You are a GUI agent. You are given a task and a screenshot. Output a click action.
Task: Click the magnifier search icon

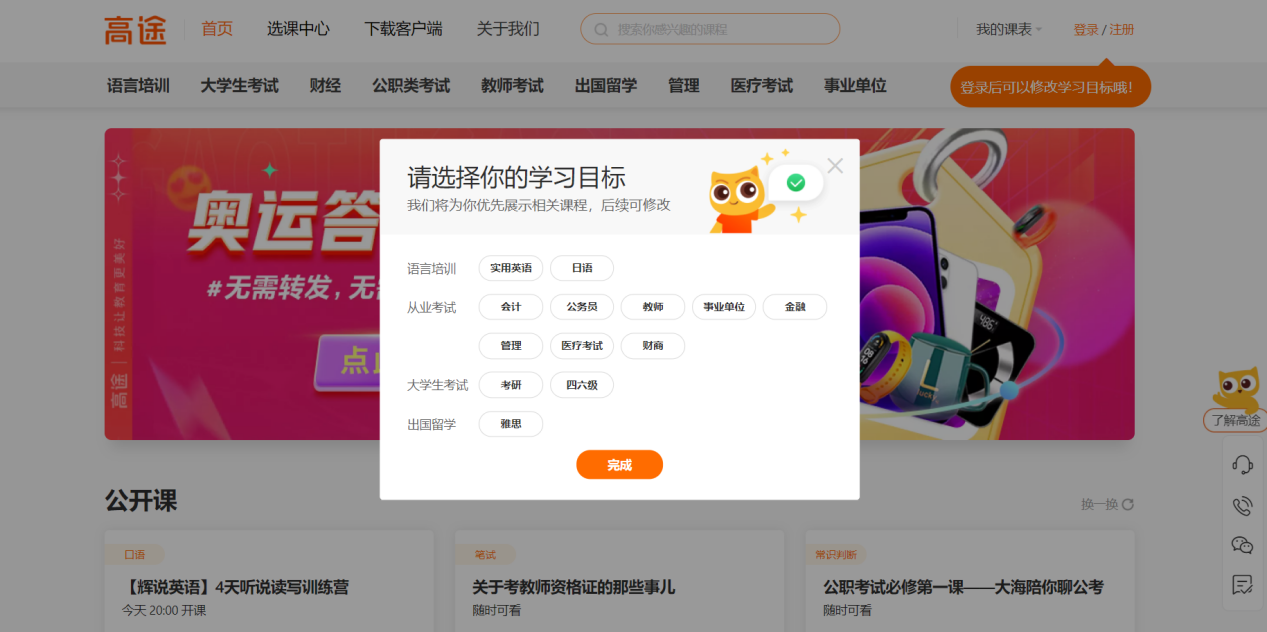click(601, 30)
